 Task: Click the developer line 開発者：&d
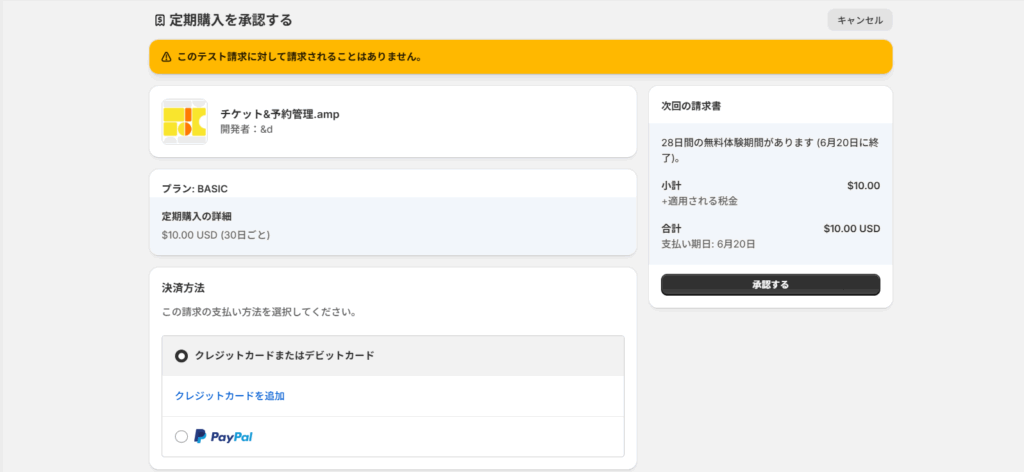tap(246, 129)
